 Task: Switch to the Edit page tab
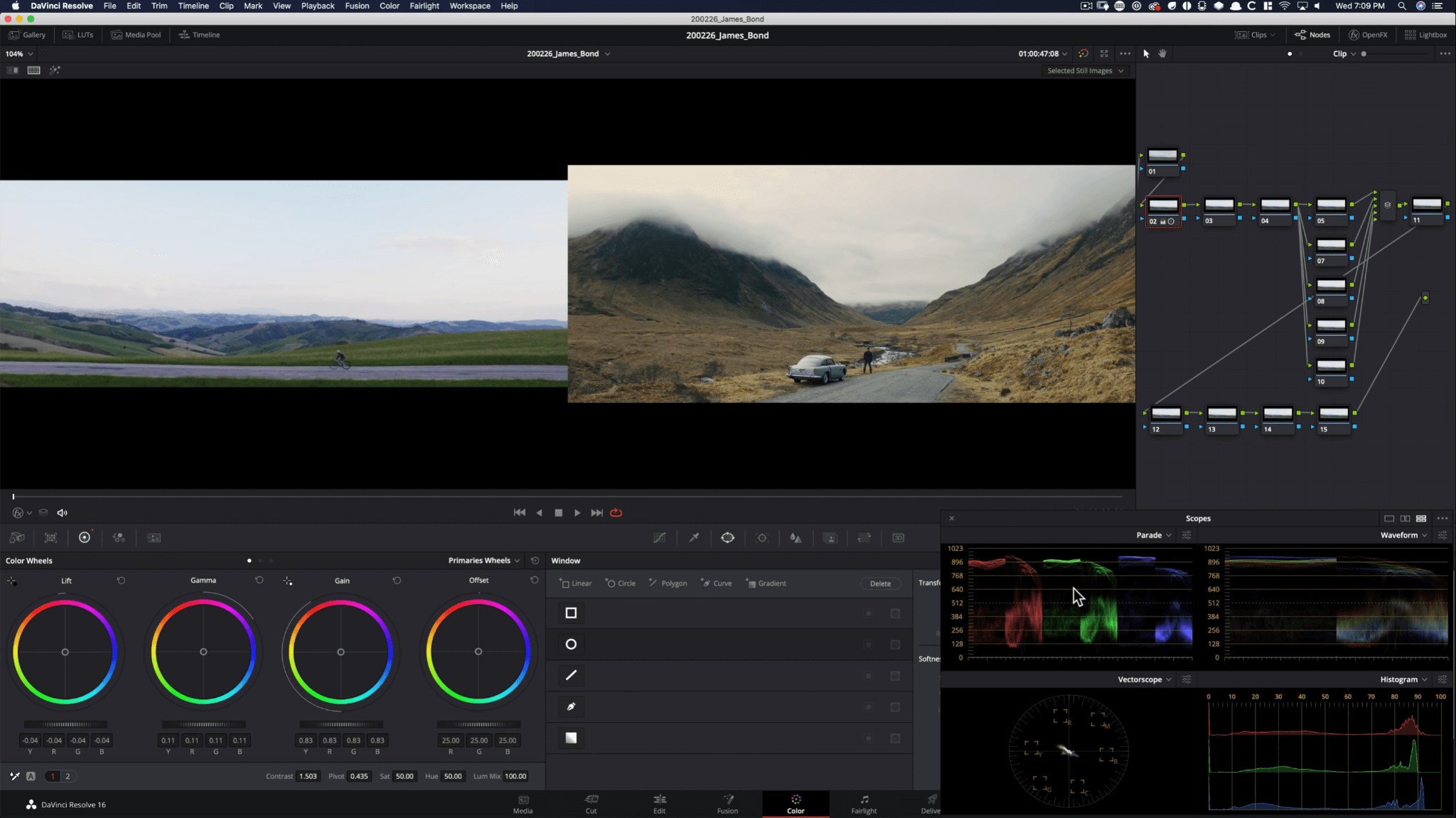click(x=659, y=804)
